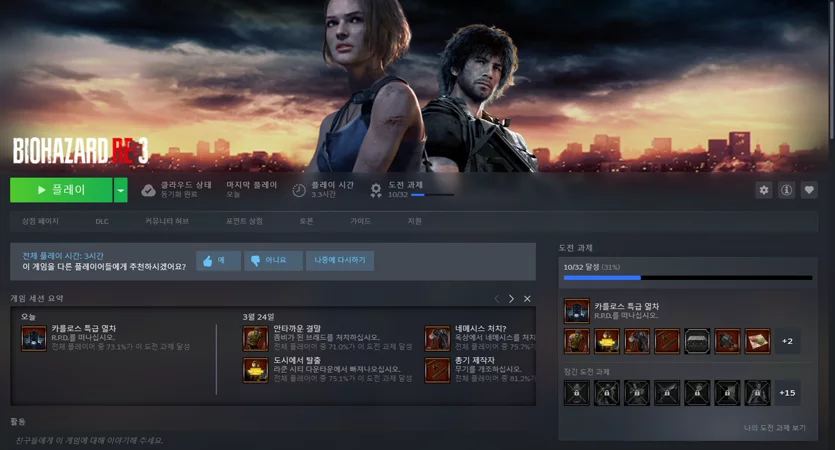The image size is (835, 450).
Task: Open the game settings gear icon
Action: pyautogui.click(x=764, y=190)
